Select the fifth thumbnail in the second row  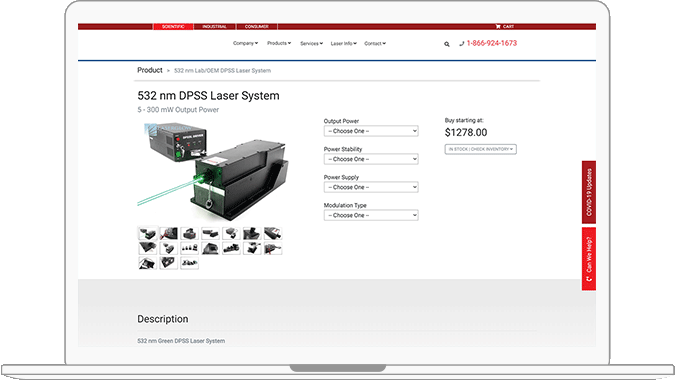tap(231, 248)
